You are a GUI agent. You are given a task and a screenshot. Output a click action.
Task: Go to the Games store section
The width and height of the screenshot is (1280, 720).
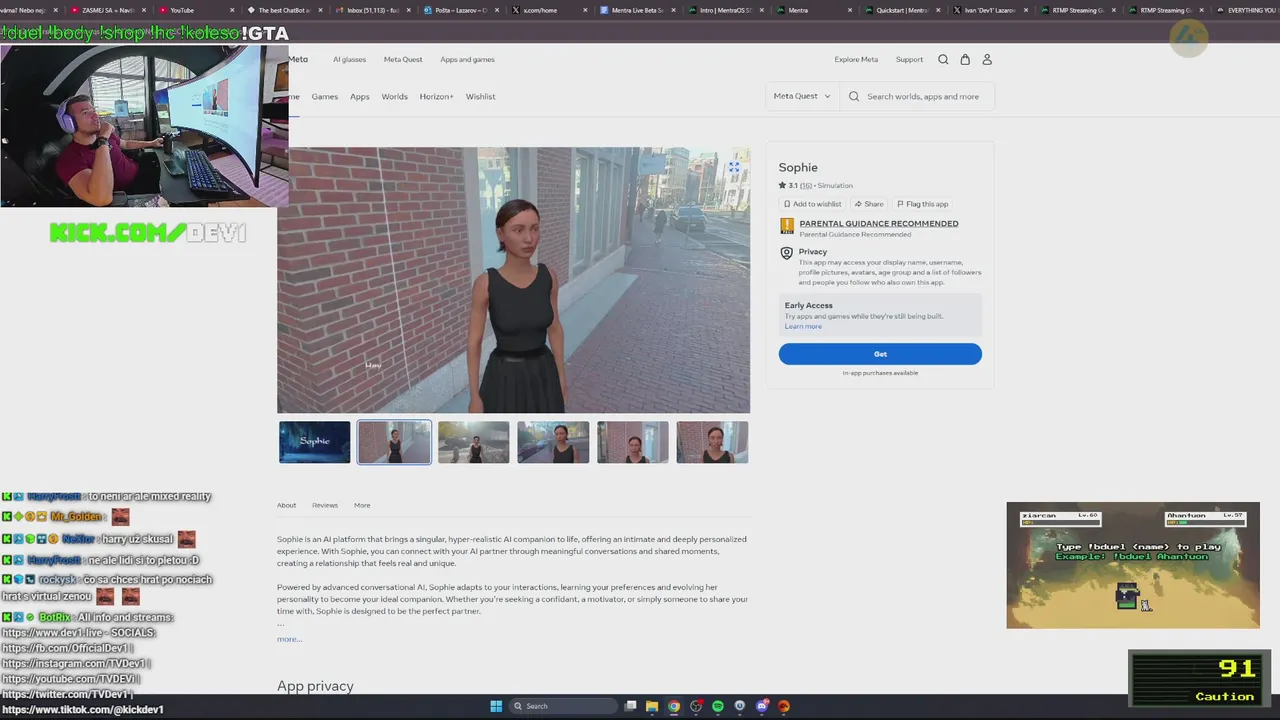click(x=324, y=97)
